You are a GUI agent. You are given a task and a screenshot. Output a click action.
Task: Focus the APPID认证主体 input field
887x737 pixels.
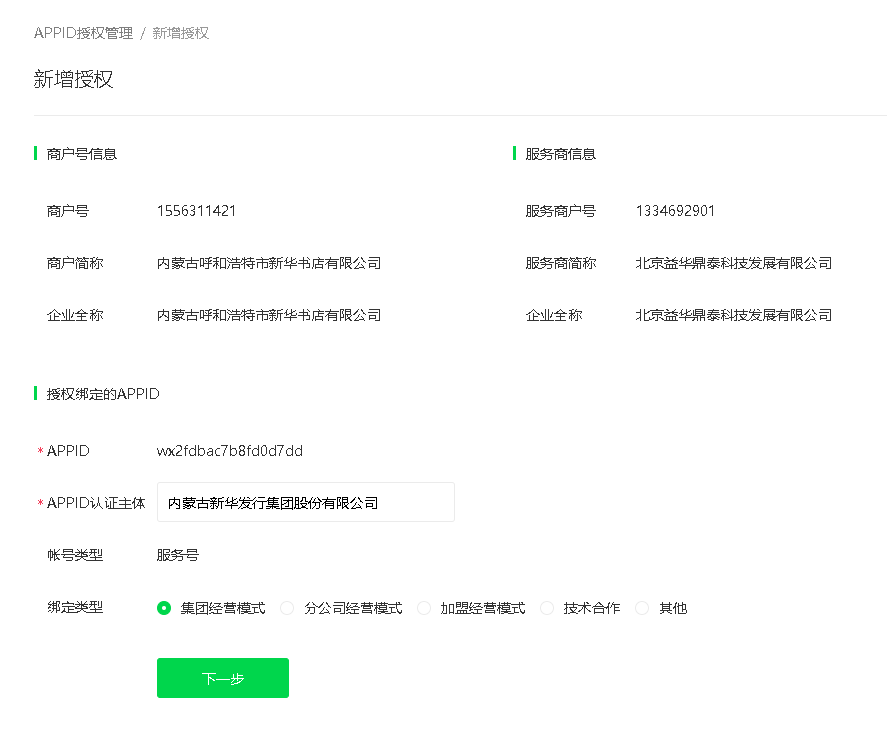[x=305, y=502]
